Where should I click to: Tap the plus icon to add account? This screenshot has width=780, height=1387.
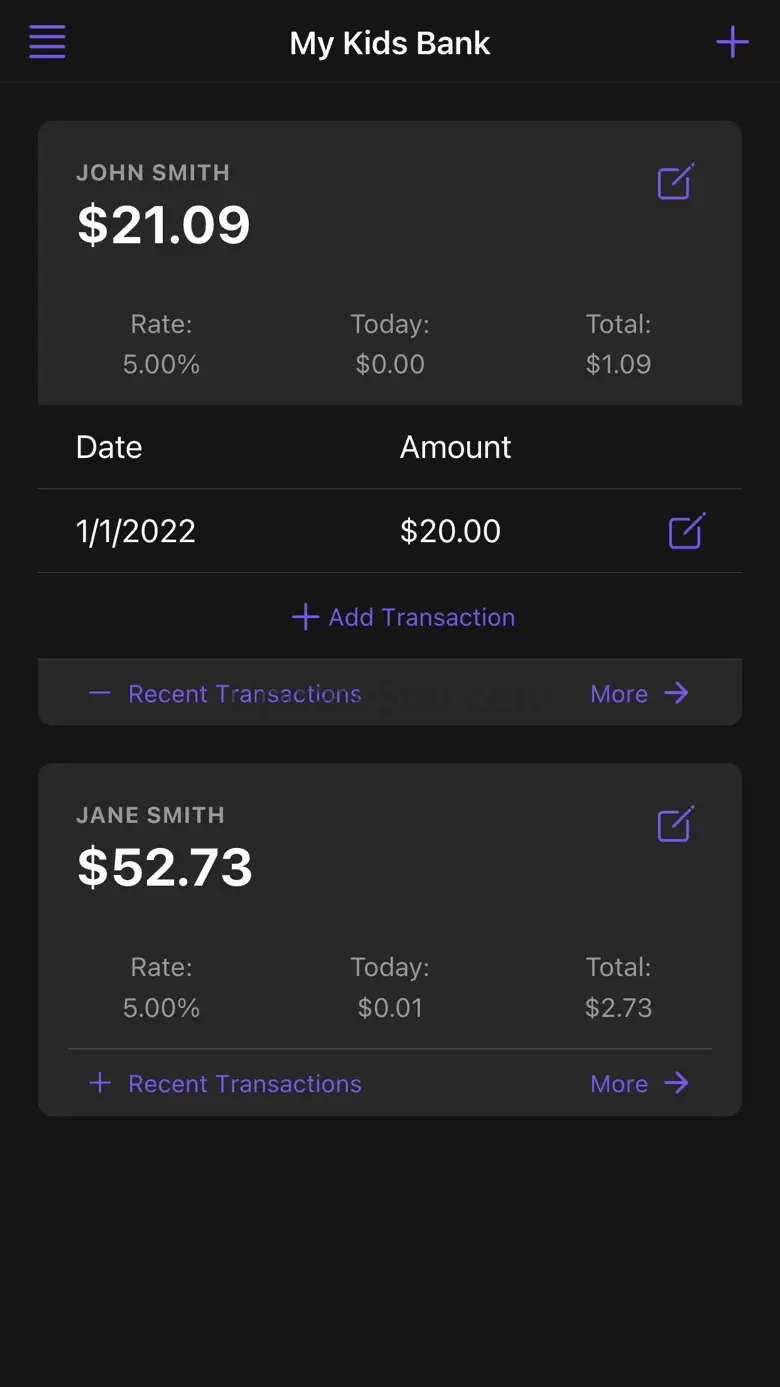732,42
